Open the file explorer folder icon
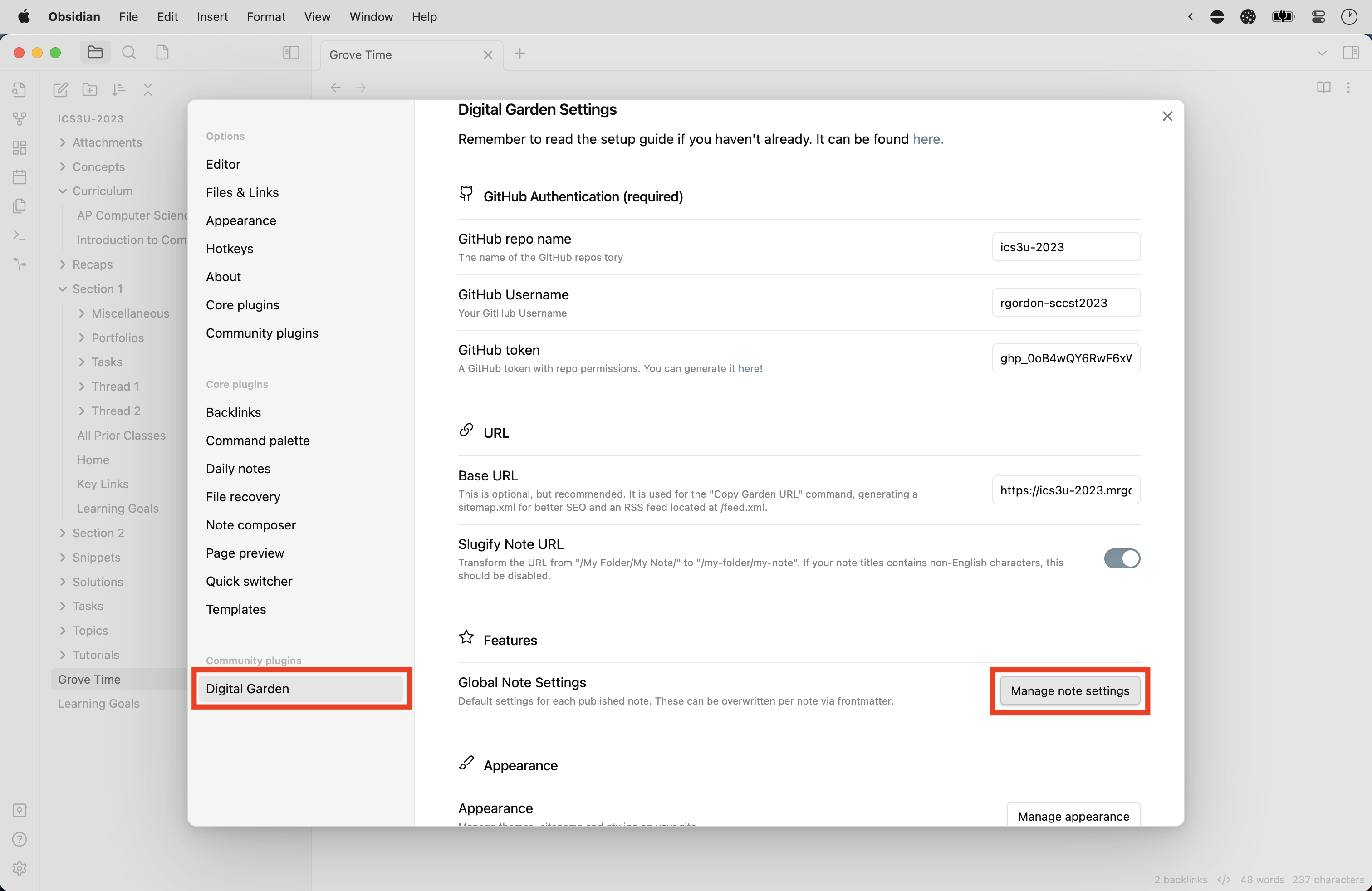 95,53
